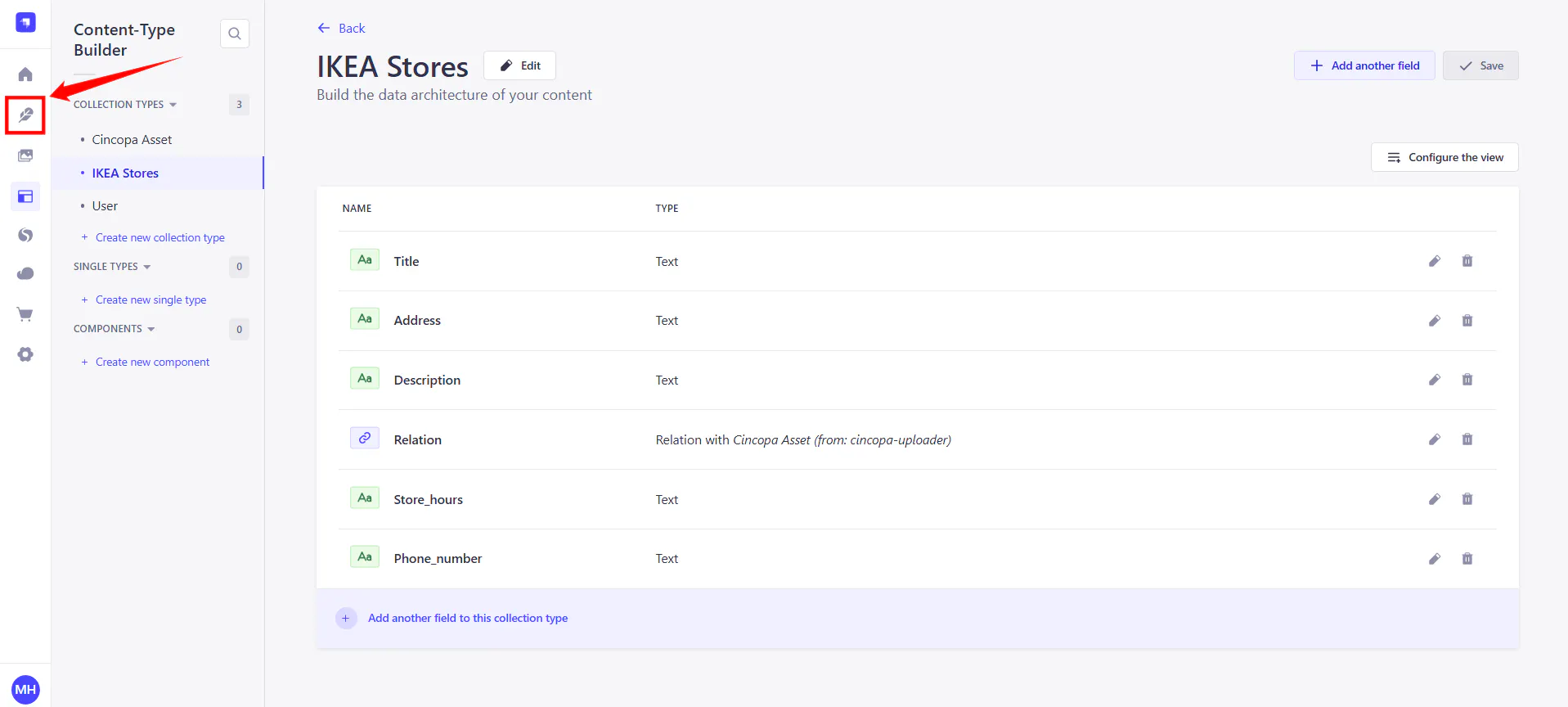Delete the Store_hours field
1568x707 pixels.
(1467, 499)
